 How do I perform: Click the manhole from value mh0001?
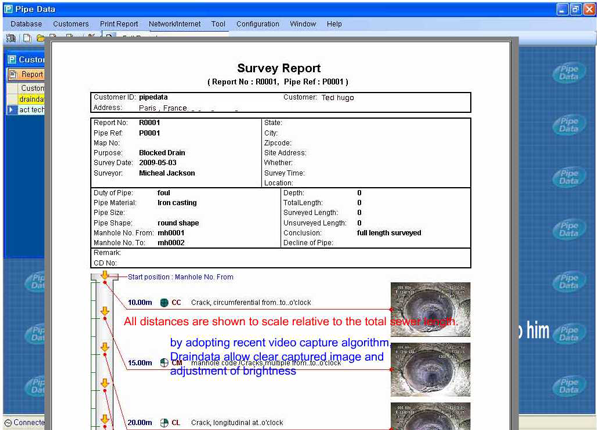(171, 233)
